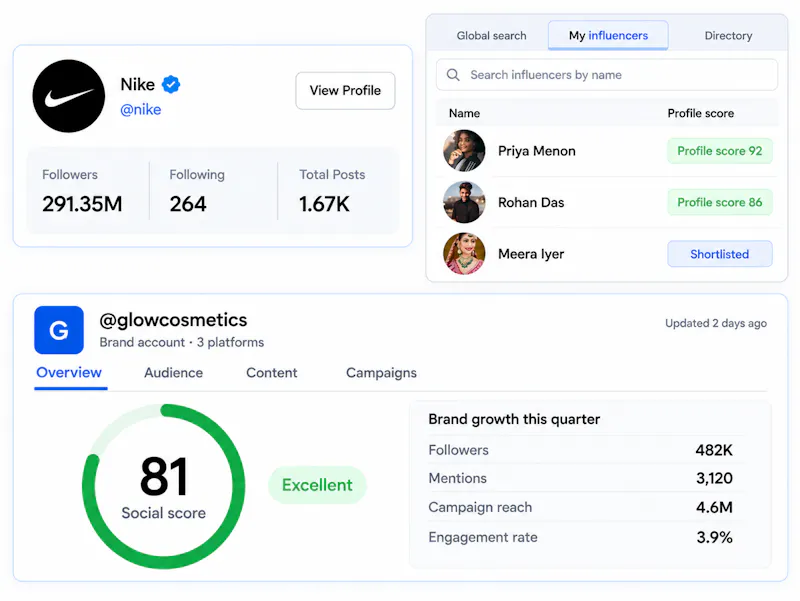Click the Nike account name
The height and width of the screenshot is (601, 800).
click(x=137, y=84)
